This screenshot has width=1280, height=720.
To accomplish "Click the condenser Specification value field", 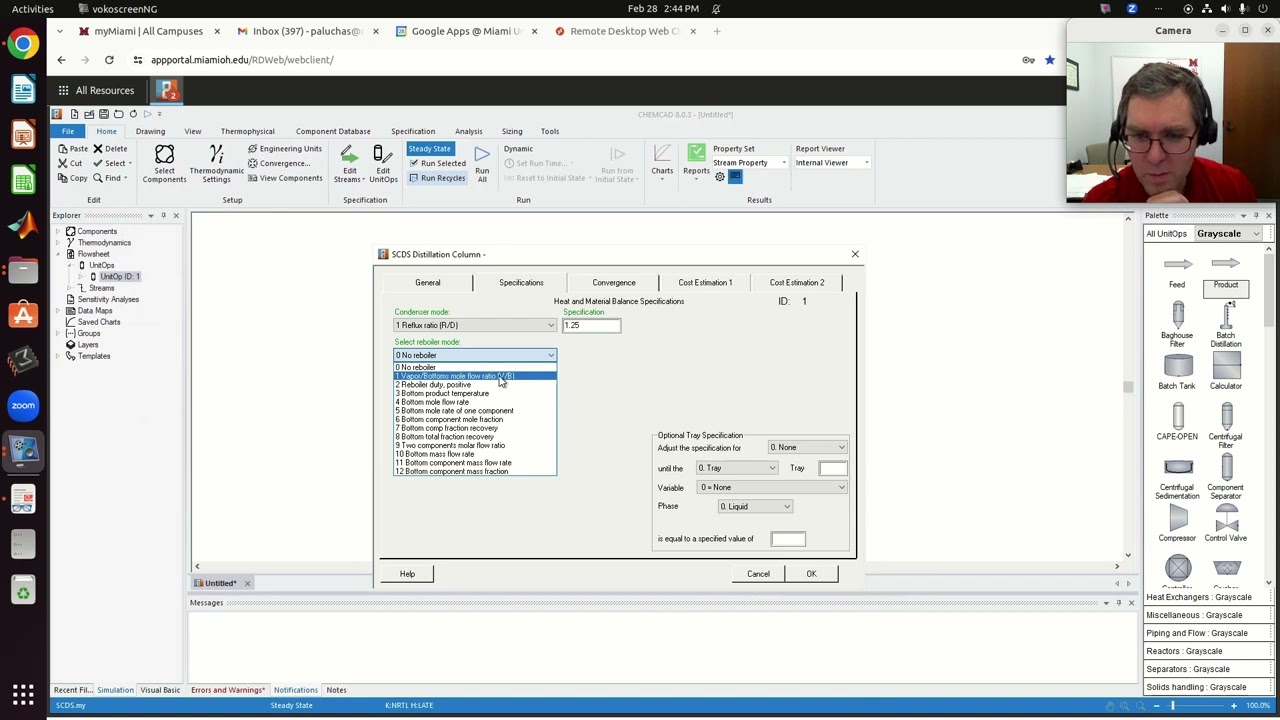I will pyautogui.click(x=591, y=325).
